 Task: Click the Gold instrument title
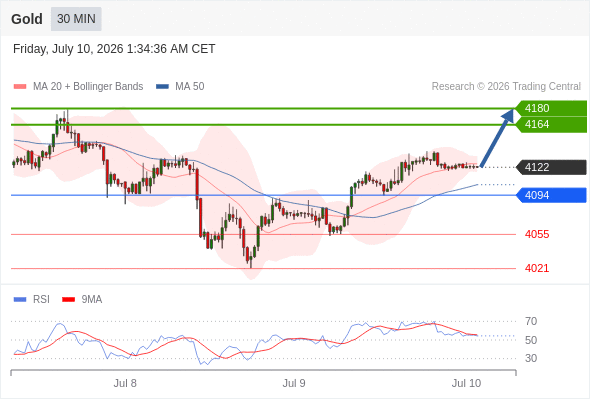tap(27, 19)
